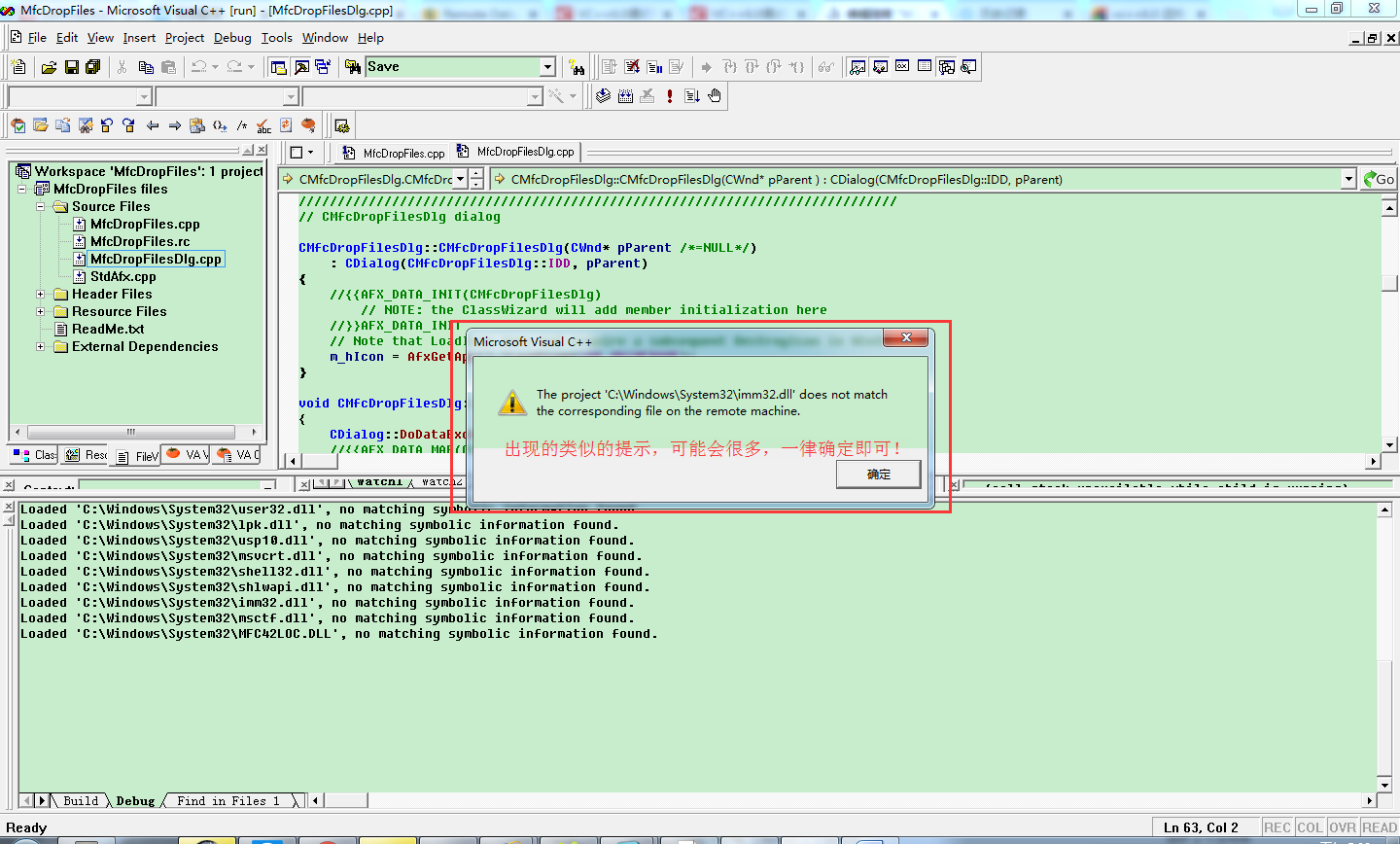
Task: Click the workspace panel horizontal scrollbar
Action: (x=130, y=432)
